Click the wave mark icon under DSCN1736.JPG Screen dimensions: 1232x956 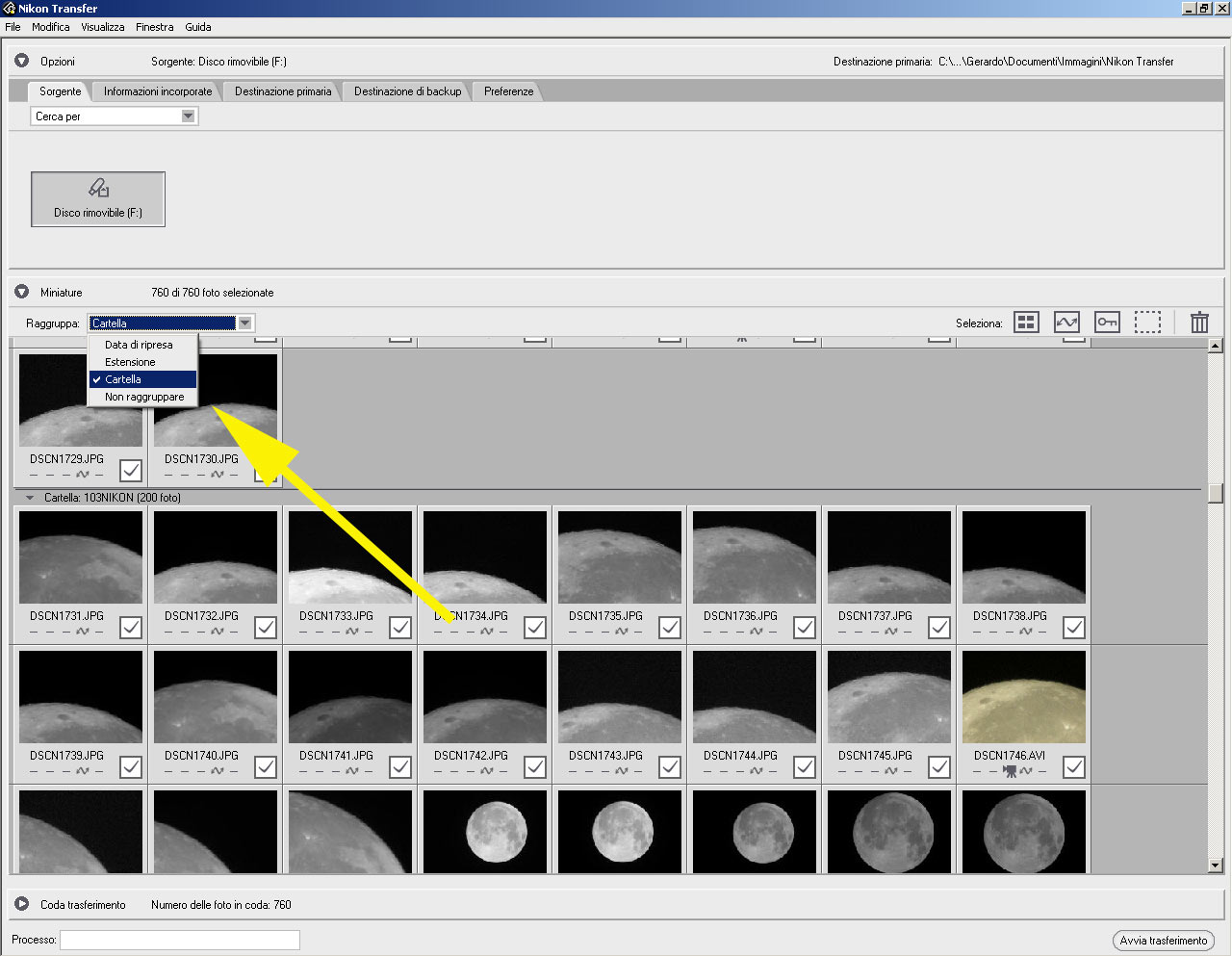click(x=757, y=632)
